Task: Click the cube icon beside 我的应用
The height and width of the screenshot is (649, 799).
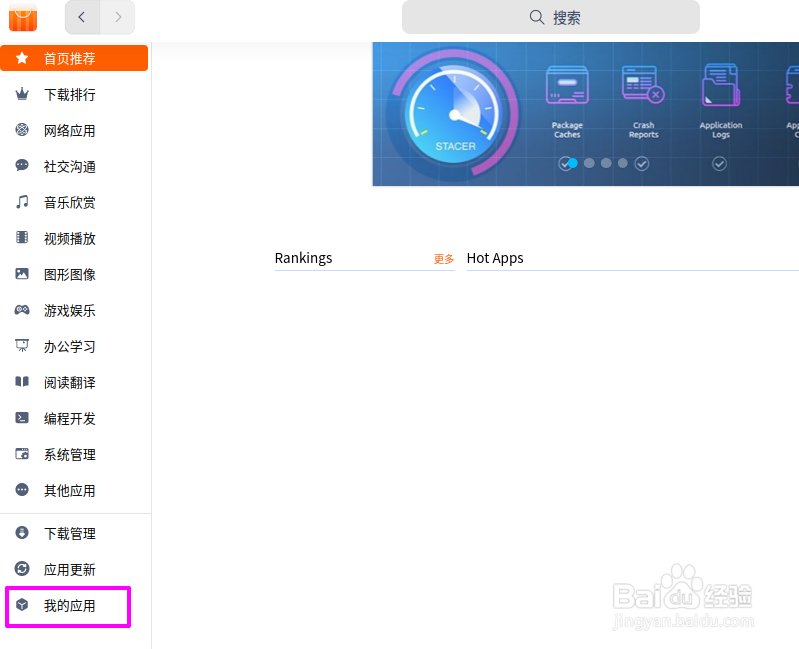Action: click(22, 605)
